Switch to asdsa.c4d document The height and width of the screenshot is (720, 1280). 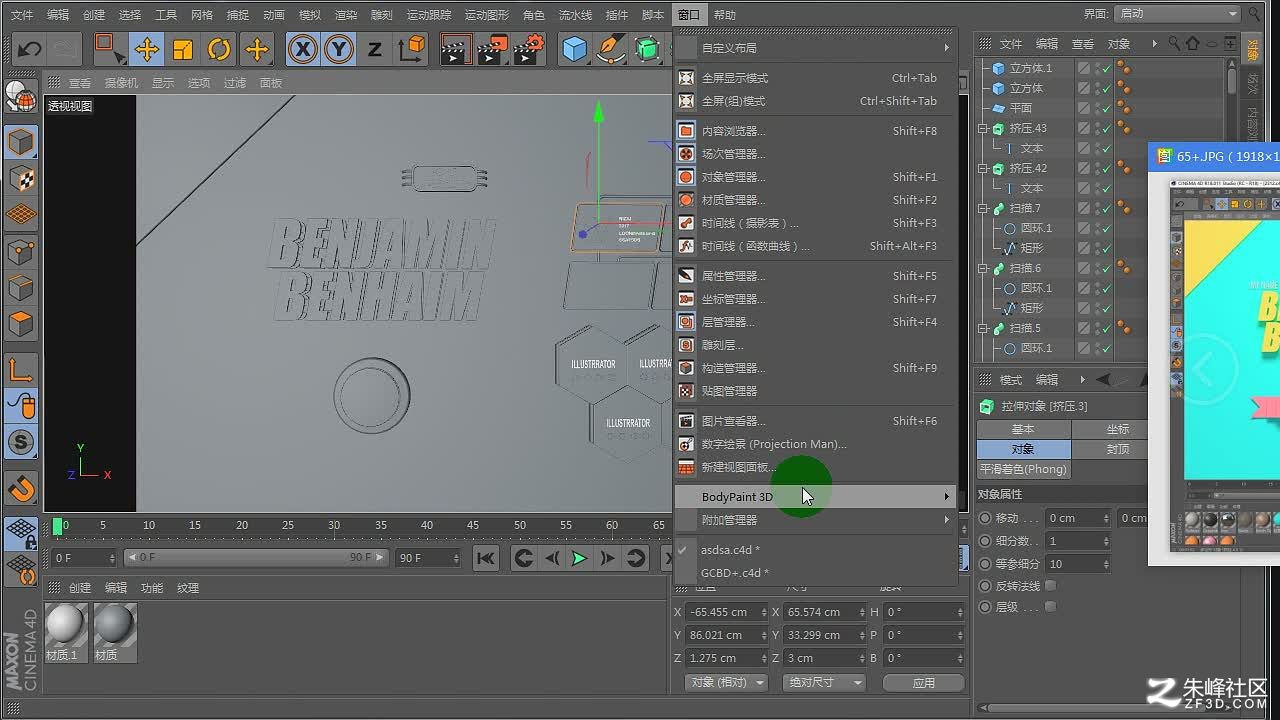[x=814, y=550]
